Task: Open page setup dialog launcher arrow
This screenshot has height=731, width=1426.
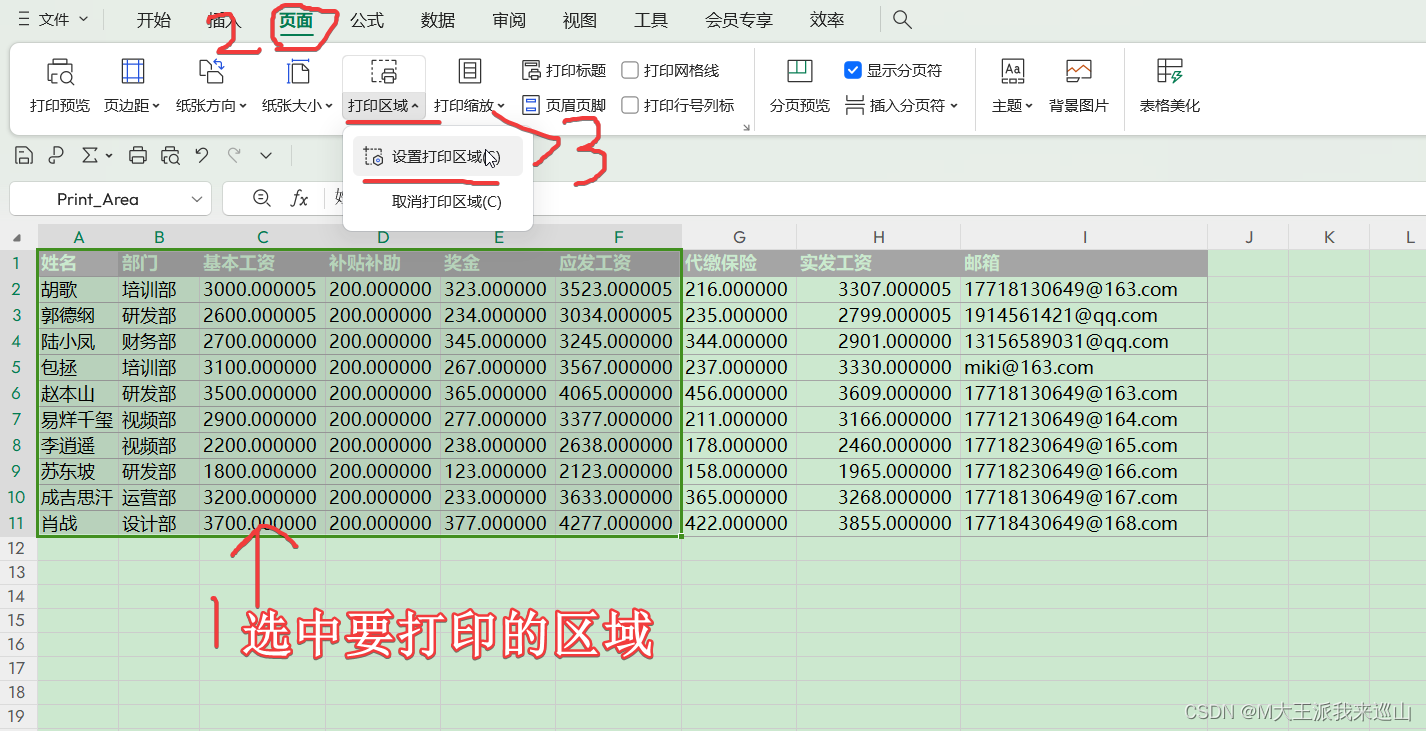Action: (x=746, y=128)
